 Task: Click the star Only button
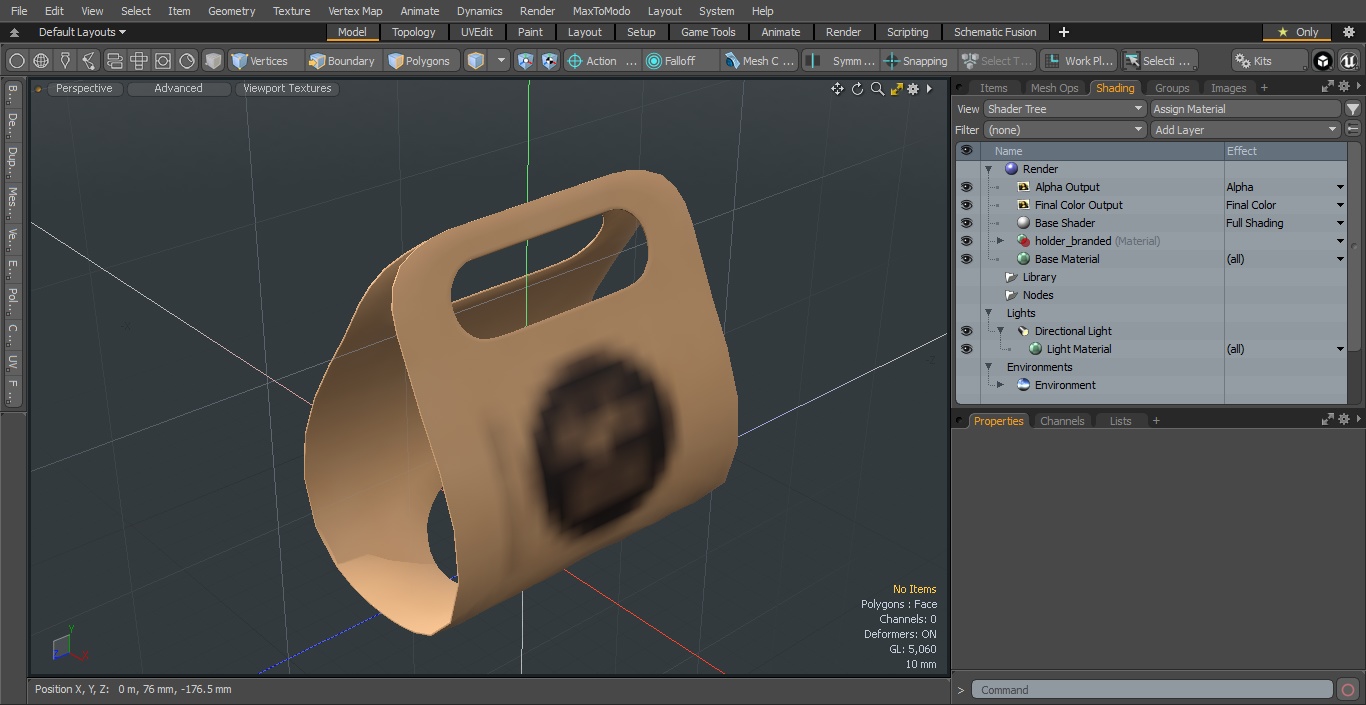[1298, 32]
